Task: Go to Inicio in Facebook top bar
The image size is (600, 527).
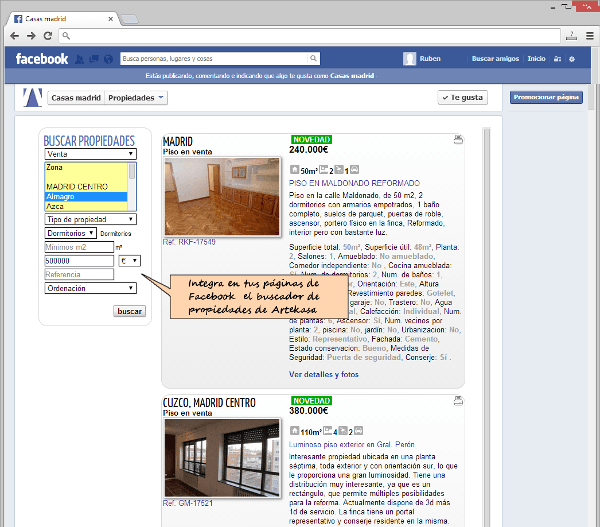Action: 536,60
